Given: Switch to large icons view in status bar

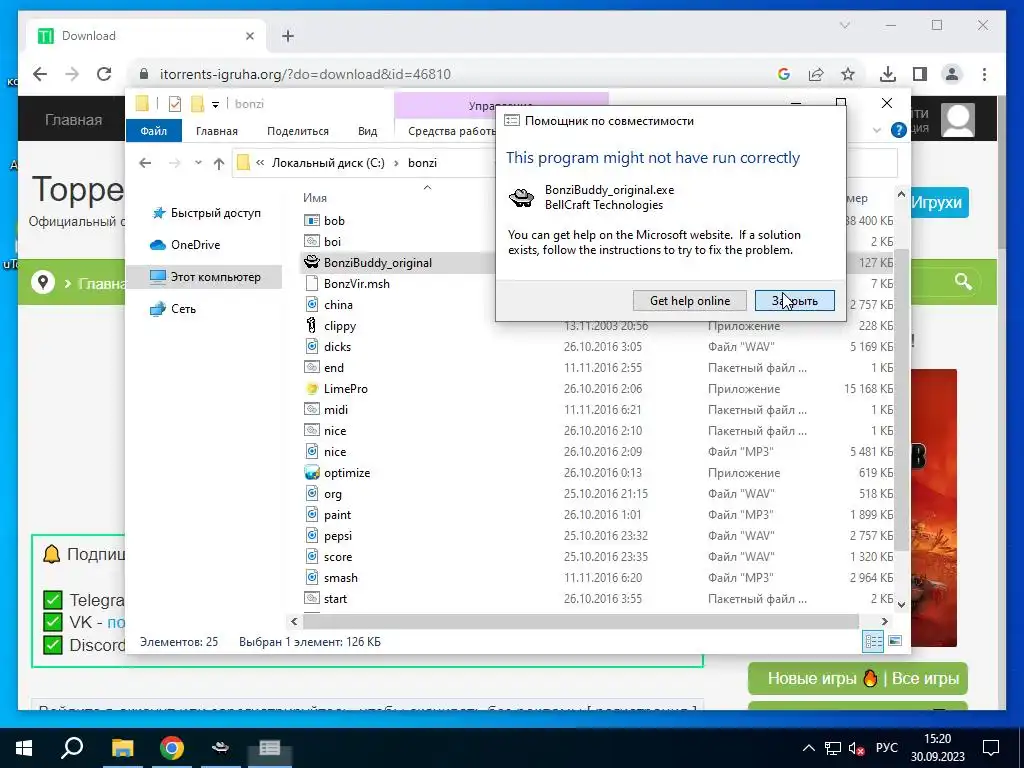Looking at the screenshot, I should (x=895, y=641).
